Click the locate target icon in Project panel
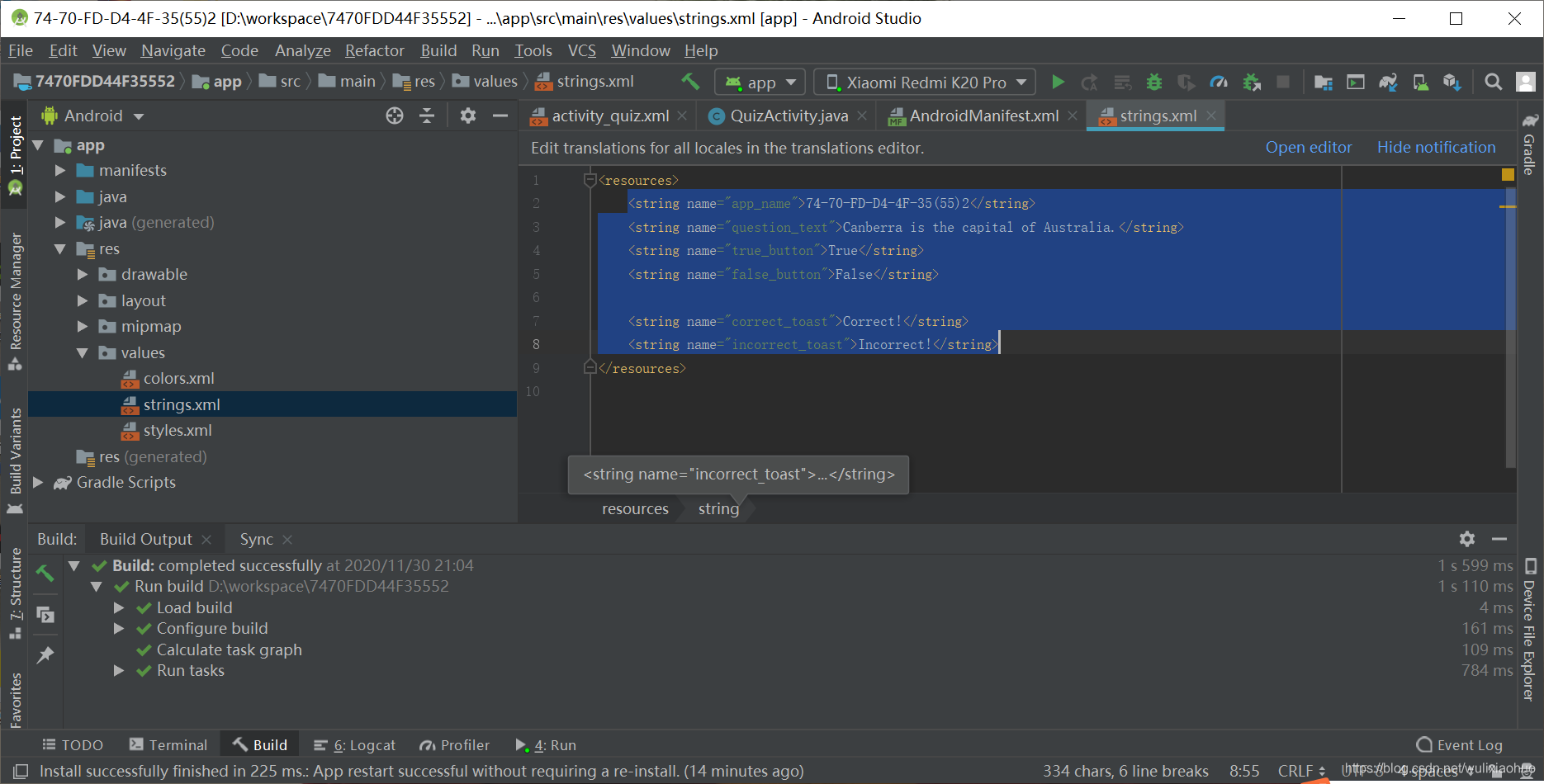This screenshot has height=784, width=1544. tap(395, 116)
